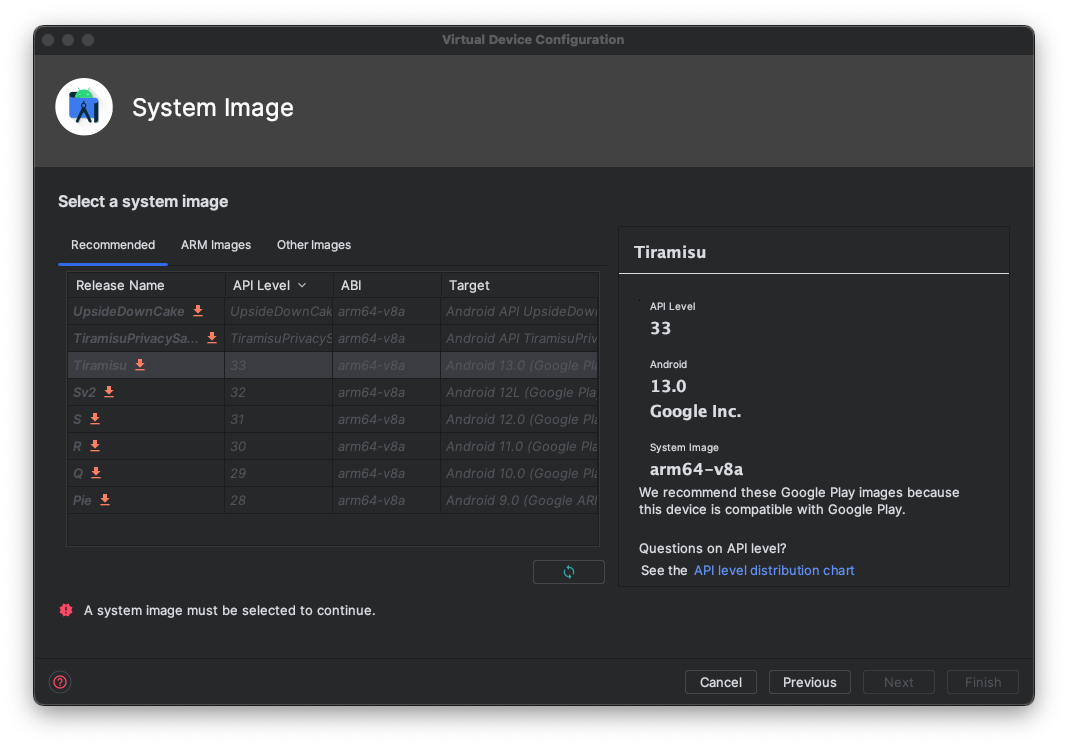The height and width of the screenshot is (747, 1068).
Task: Sort by API Level column dropdown
Action: click(x=301, y=286)
